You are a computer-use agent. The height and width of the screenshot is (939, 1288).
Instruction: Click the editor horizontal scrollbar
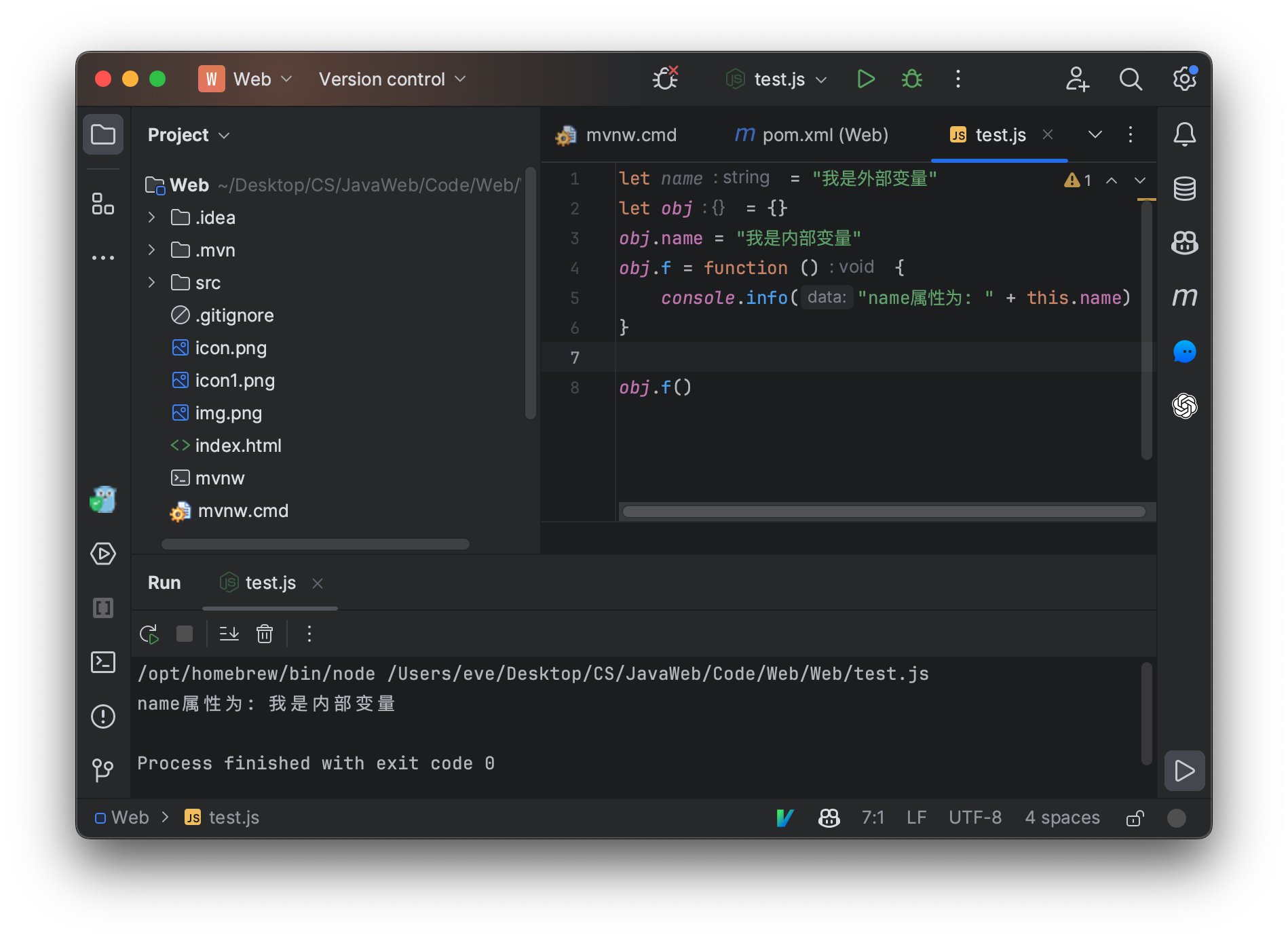pyautogui.click(x=884, y=512)
